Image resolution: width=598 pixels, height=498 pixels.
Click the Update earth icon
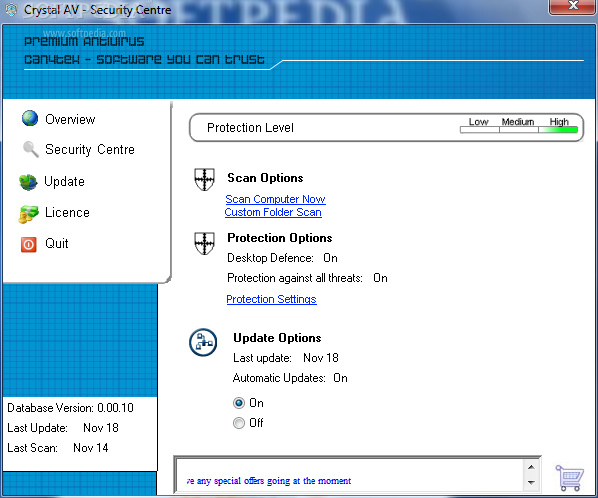pyautogui.click(x=28, y=182)
